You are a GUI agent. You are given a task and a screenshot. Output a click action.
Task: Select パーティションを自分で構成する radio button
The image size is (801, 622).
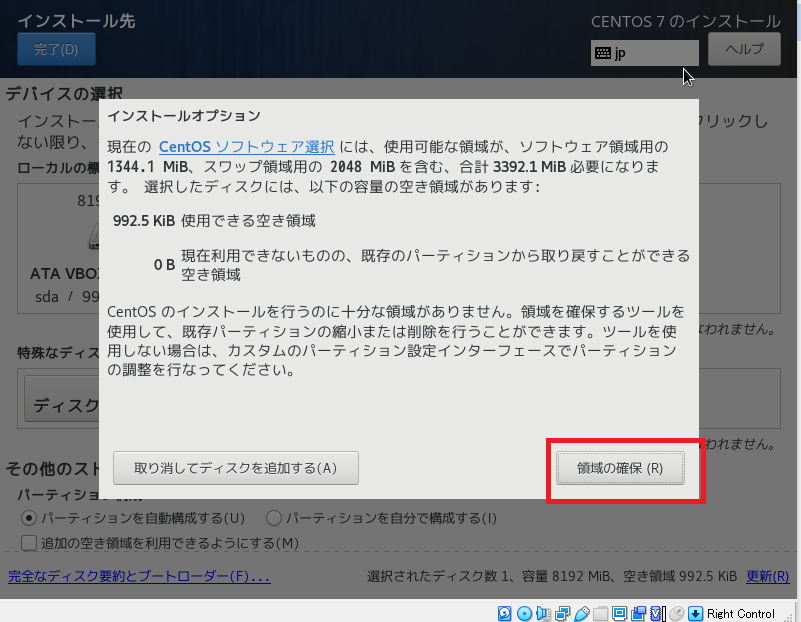(x=273, y=518)
